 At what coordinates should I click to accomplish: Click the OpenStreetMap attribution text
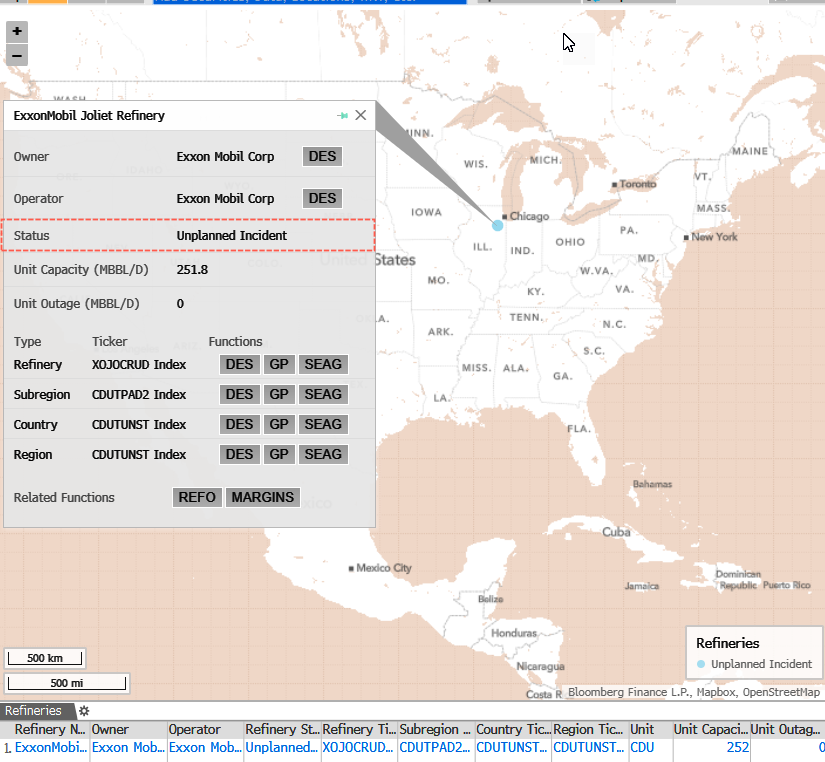tap(781, 692)
